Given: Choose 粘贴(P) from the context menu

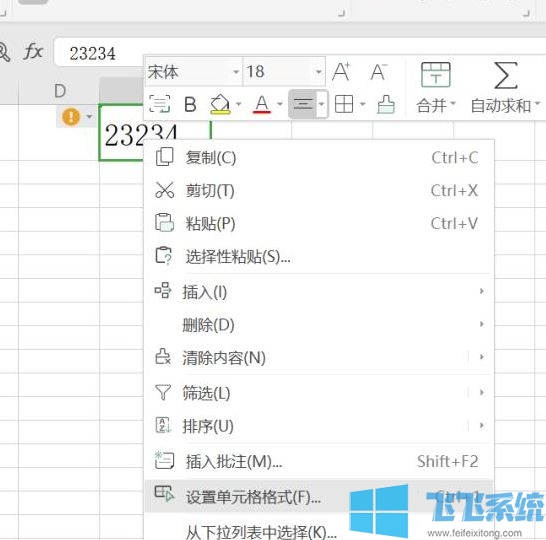Looking at the screenshot, I should 318,223.
